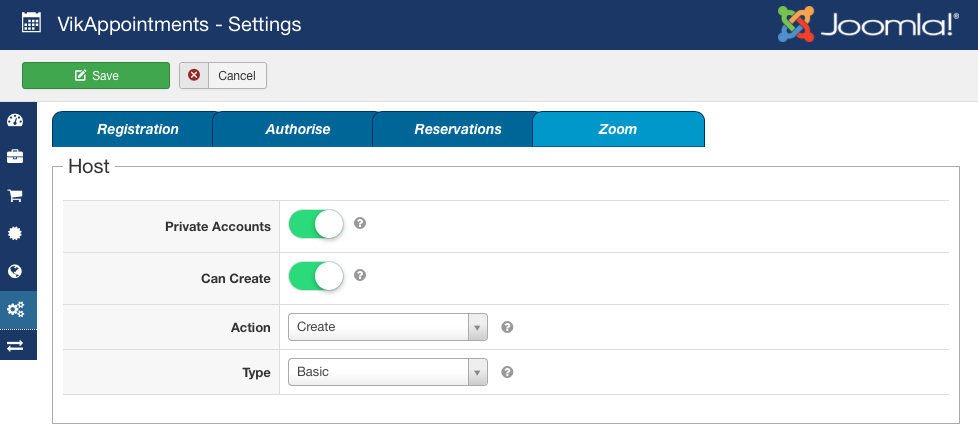Disable the Private Accounts toggle
Screen dimensions: 978x432
pos(316,224)
